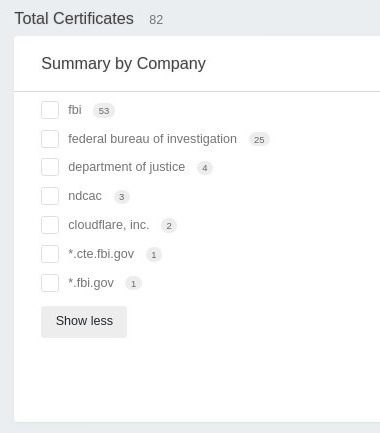Tick the federal bureau of investigation checkbox
The image size is (380, 433).
coord(50,139)
